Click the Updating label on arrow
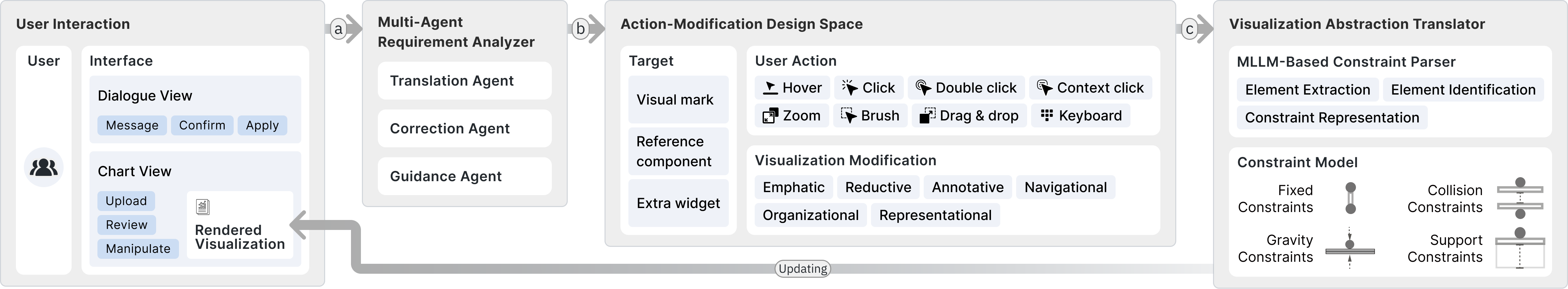Screen dimensions: 1568x289 point(802,269)
